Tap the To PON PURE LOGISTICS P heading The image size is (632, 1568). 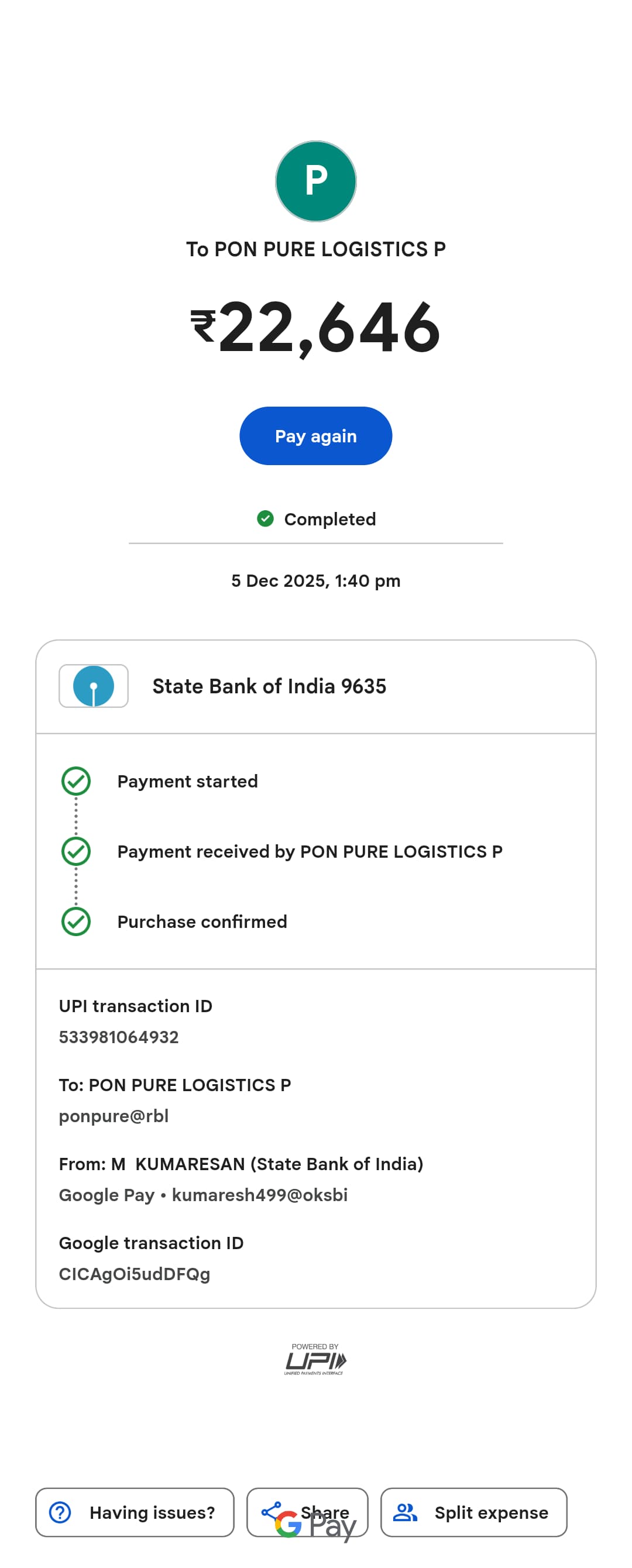pyautogui.click(x=315, y=249)
